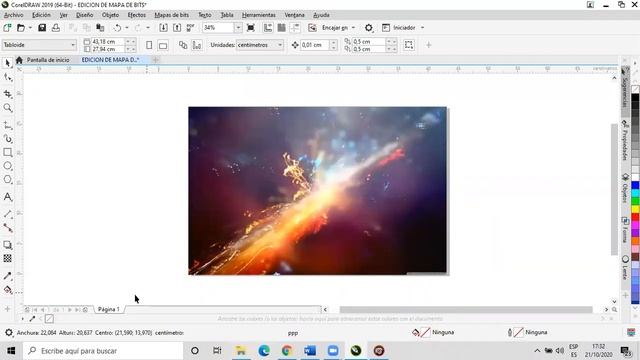This screenshot has width=640, height=360.
Task: Click the Print icon
Action: (56, 28)
